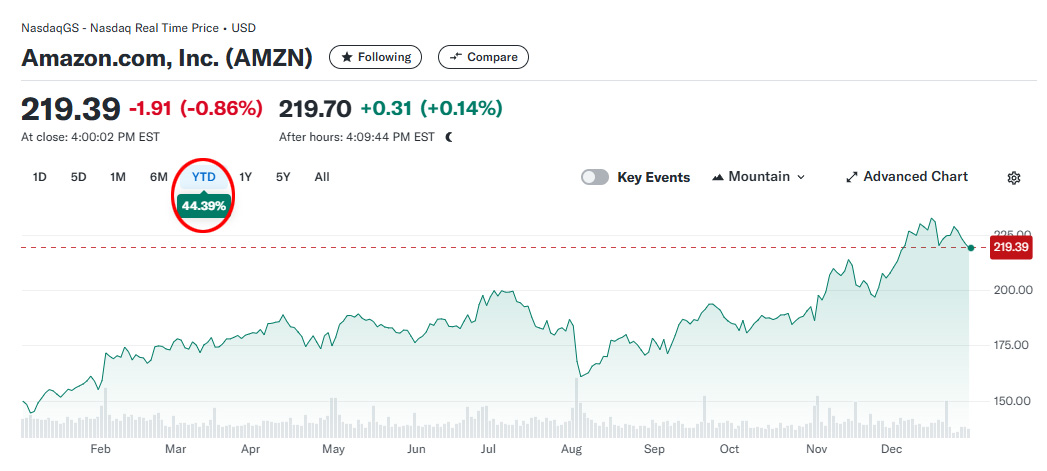This screenshot has height=471, width=1047.
Task: Click the Key Events label
Action: pos(654,177)
